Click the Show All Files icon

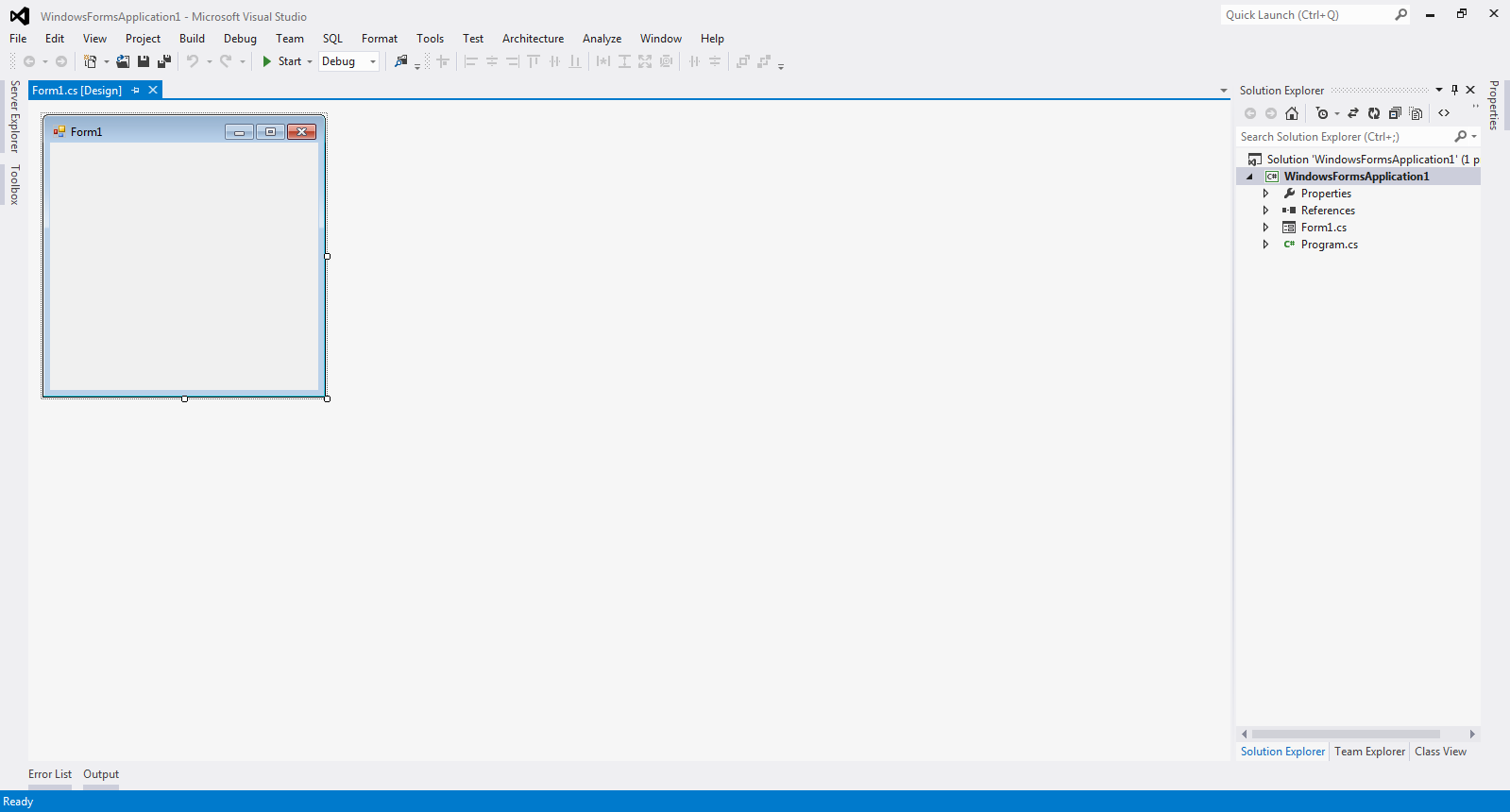point(1416,113)
